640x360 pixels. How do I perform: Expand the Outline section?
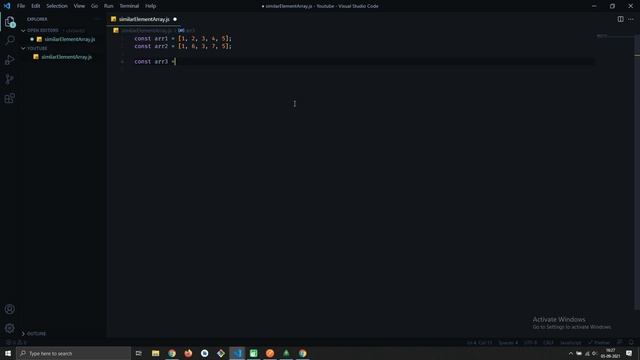click(x=23, y=333)
